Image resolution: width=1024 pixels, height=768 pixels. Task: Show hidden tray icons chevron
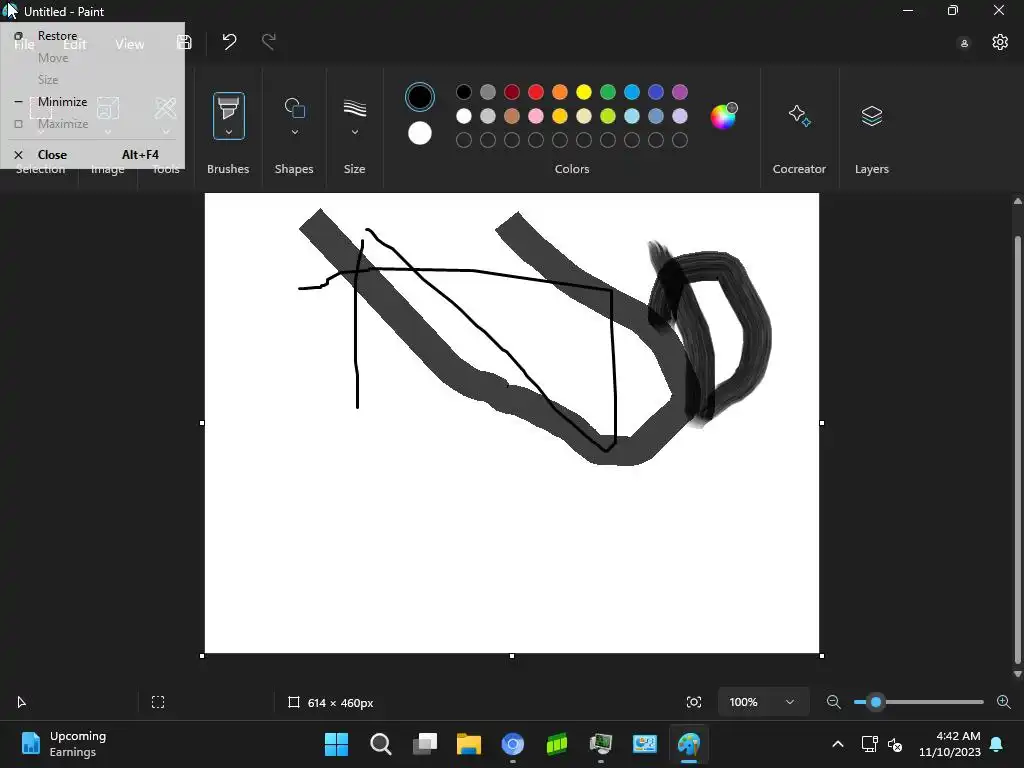[838, 744]
